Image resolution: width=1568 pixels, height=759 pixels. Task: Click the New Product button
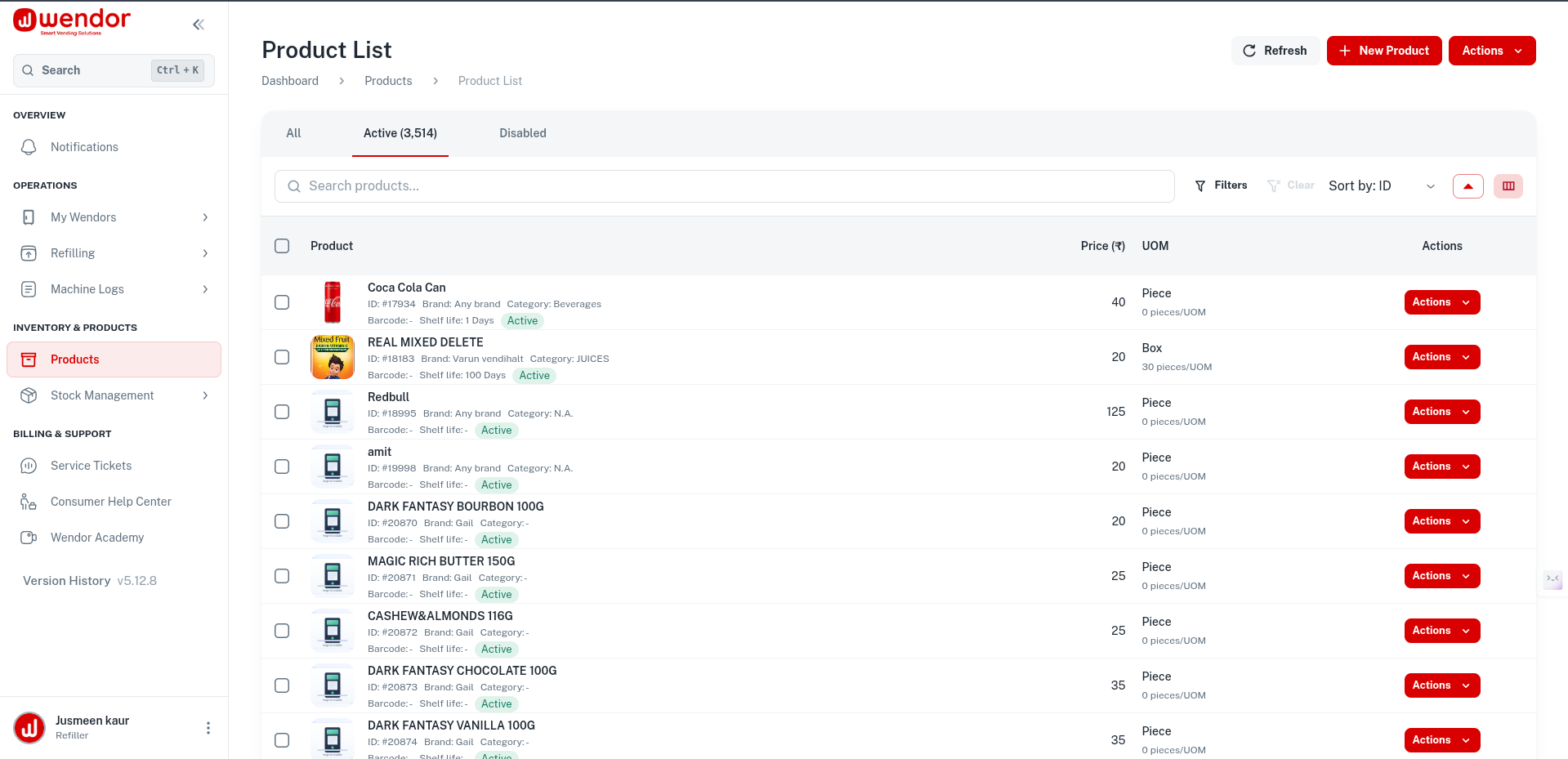pos(1384,51)
